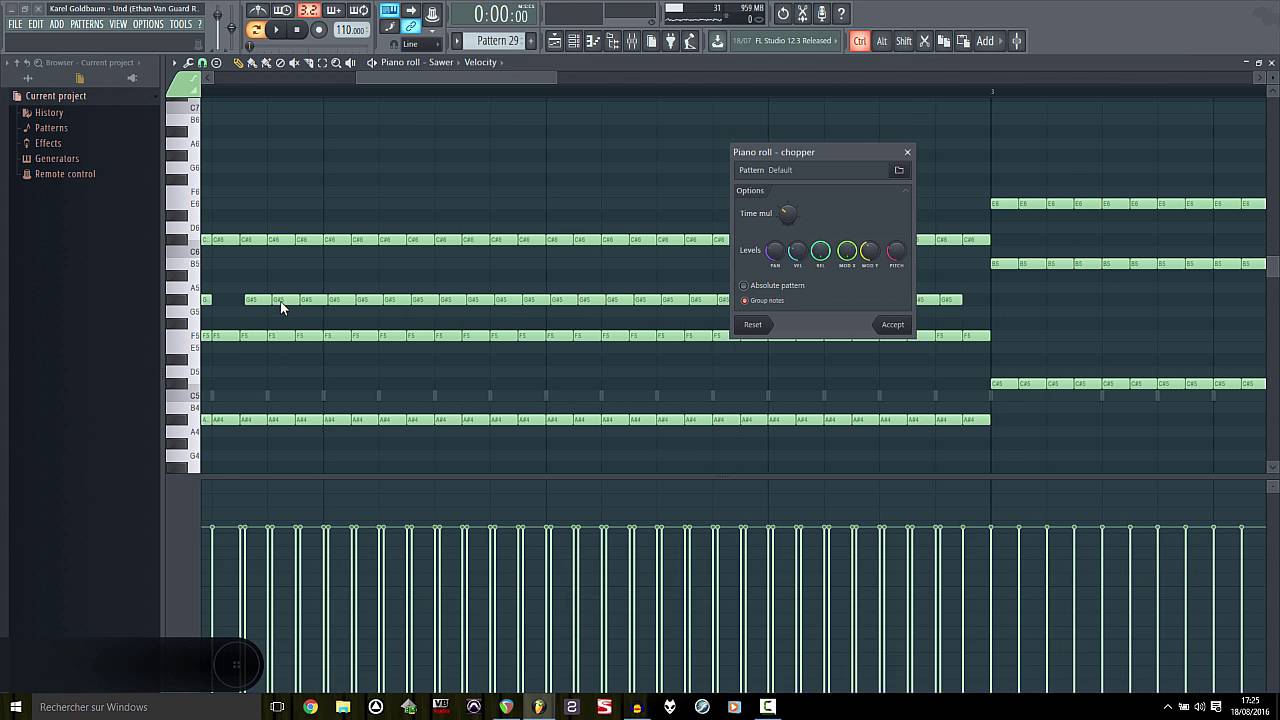This screenshot has height=720, width=1280.
Task: Expand the Remote control item in browser
Action: point(65,174)
